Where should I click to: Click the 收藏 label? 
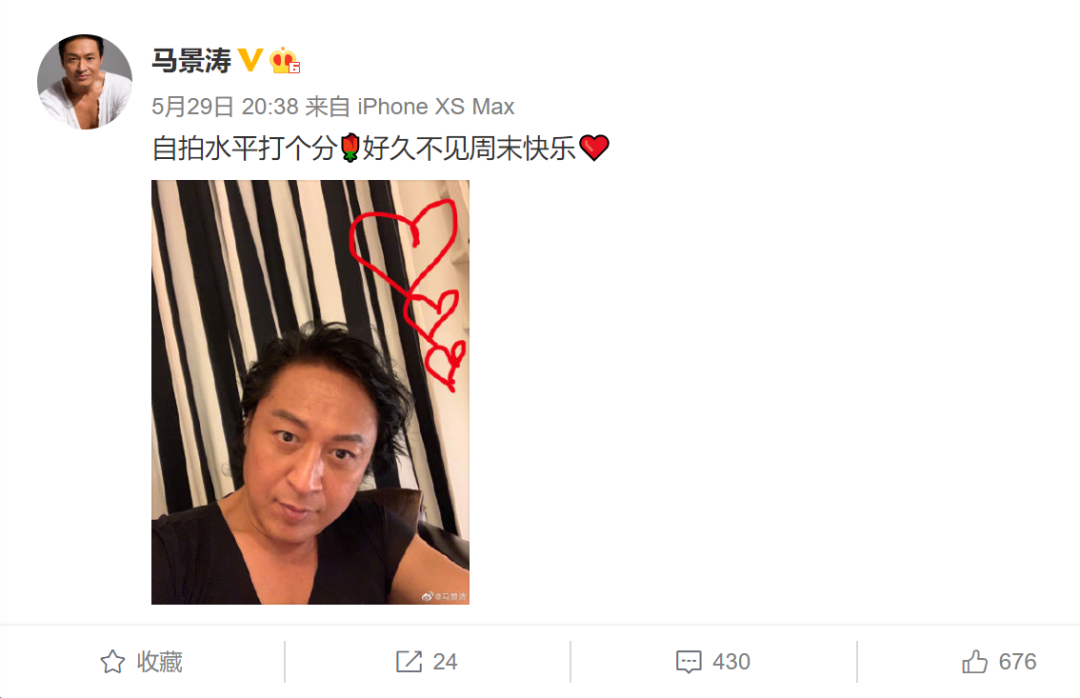point(159,661)
